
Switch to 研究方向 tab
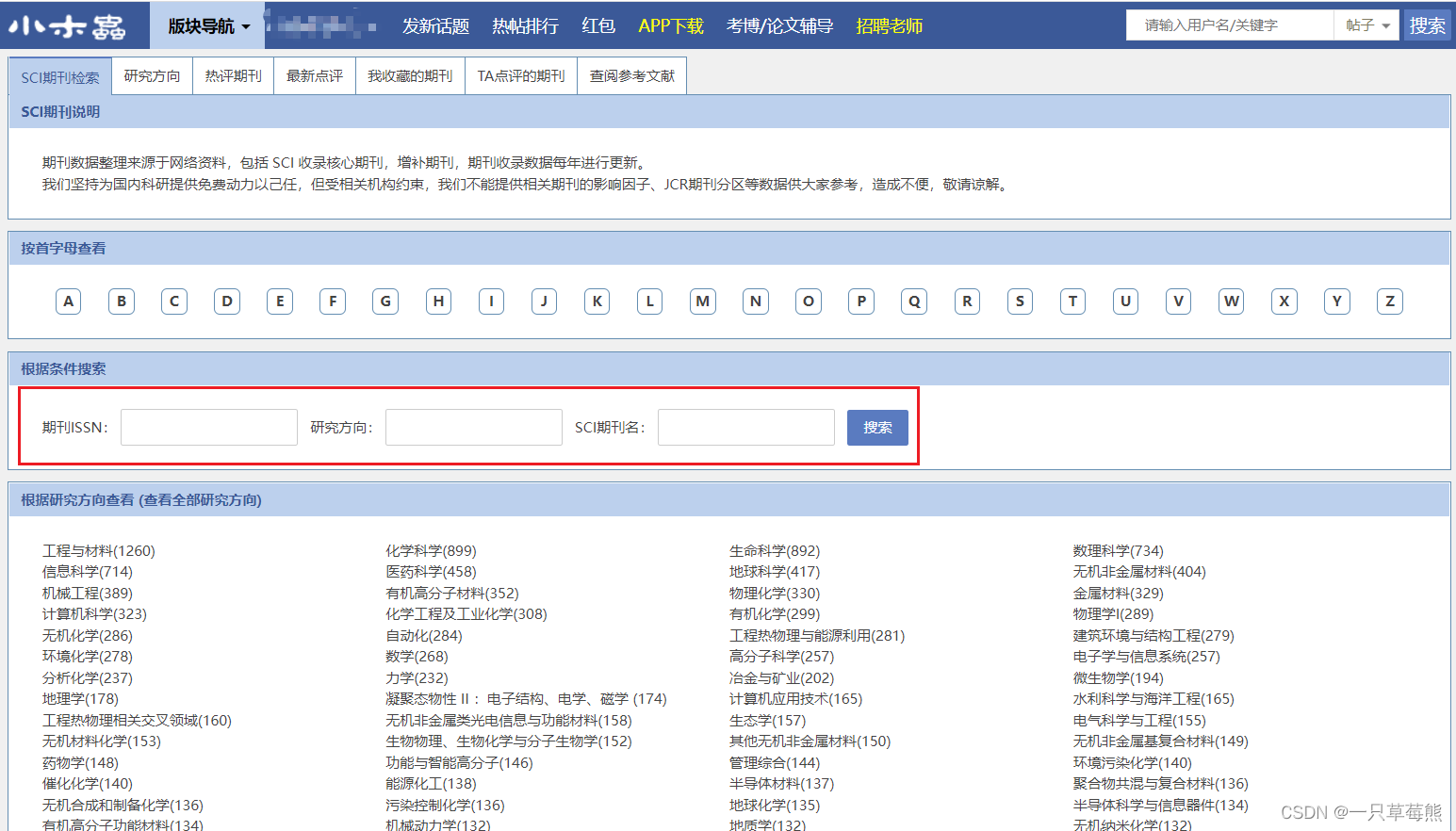pos(152,76)
